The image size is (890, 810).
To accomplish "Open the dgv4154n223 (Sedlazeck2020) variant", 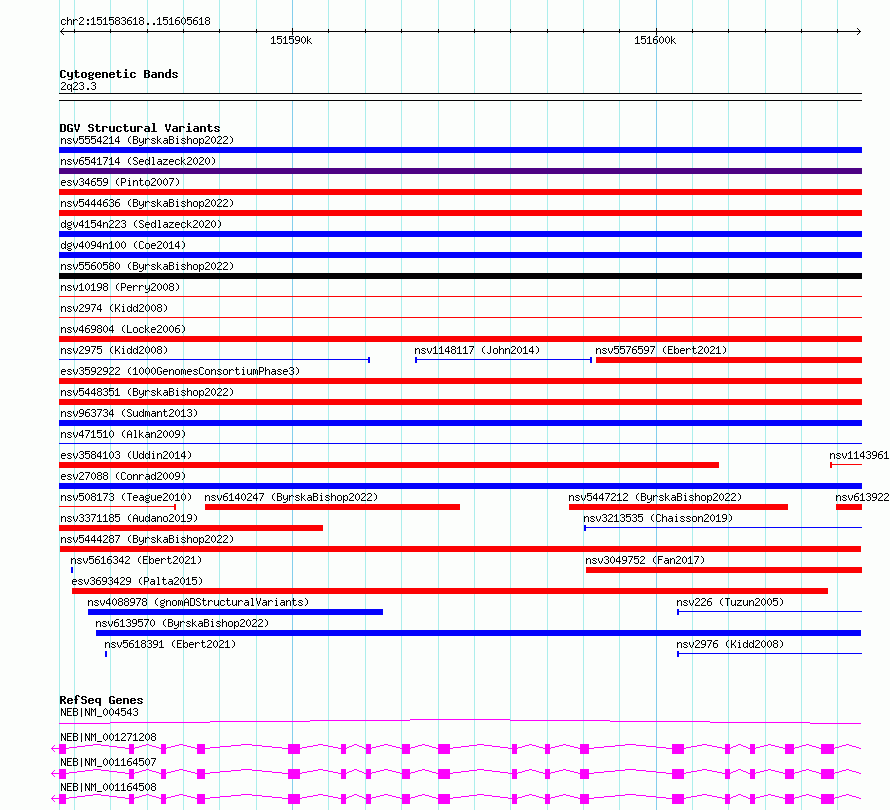I will tap(141, 224).
